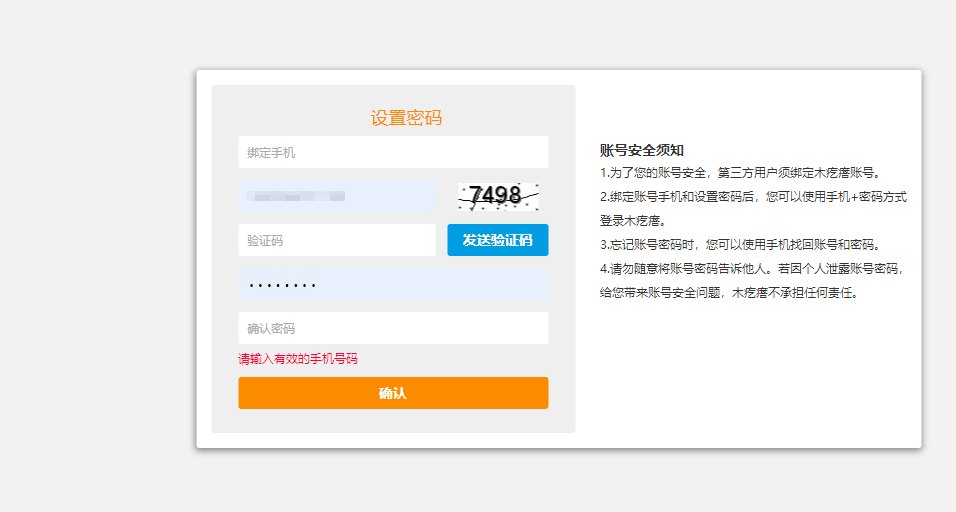Screen dimensions: 956x512
Task: Focus the 绑定手机 phone input field
Action: coord(393,152)
